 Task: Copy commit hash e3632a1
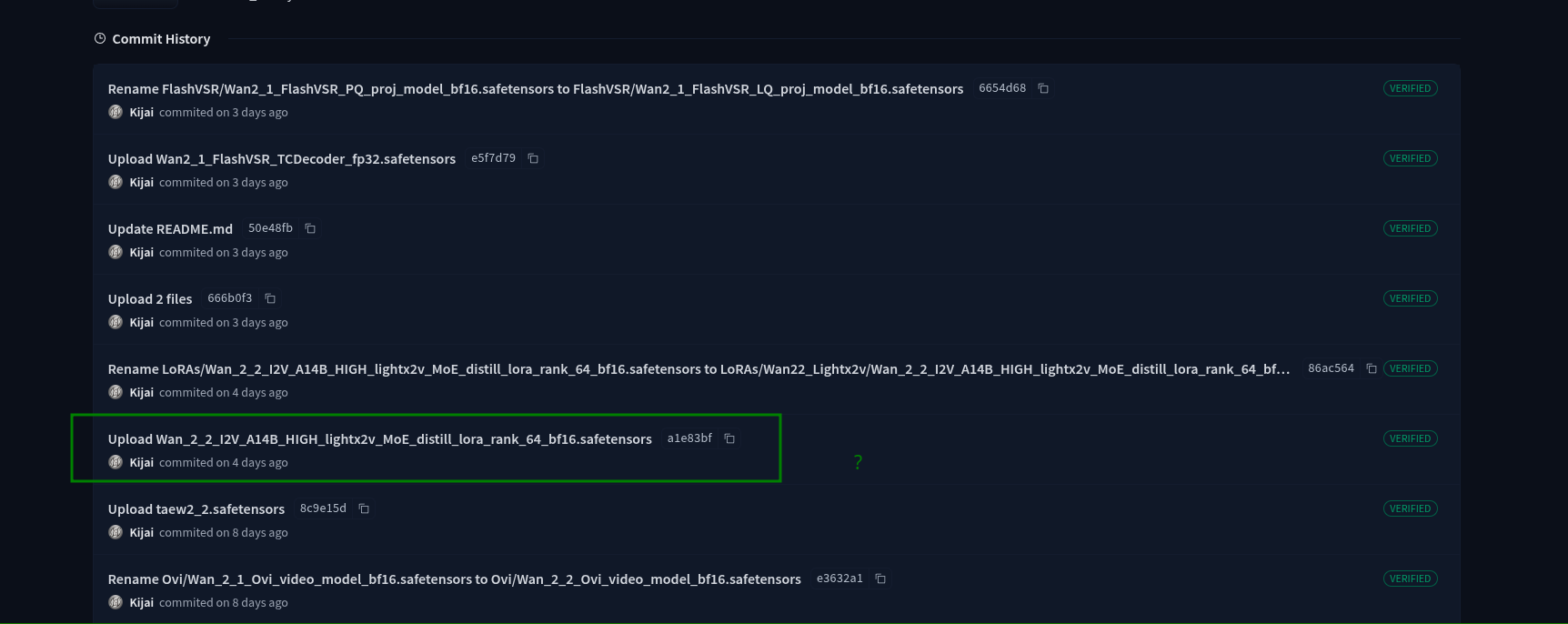pos(880,579)
